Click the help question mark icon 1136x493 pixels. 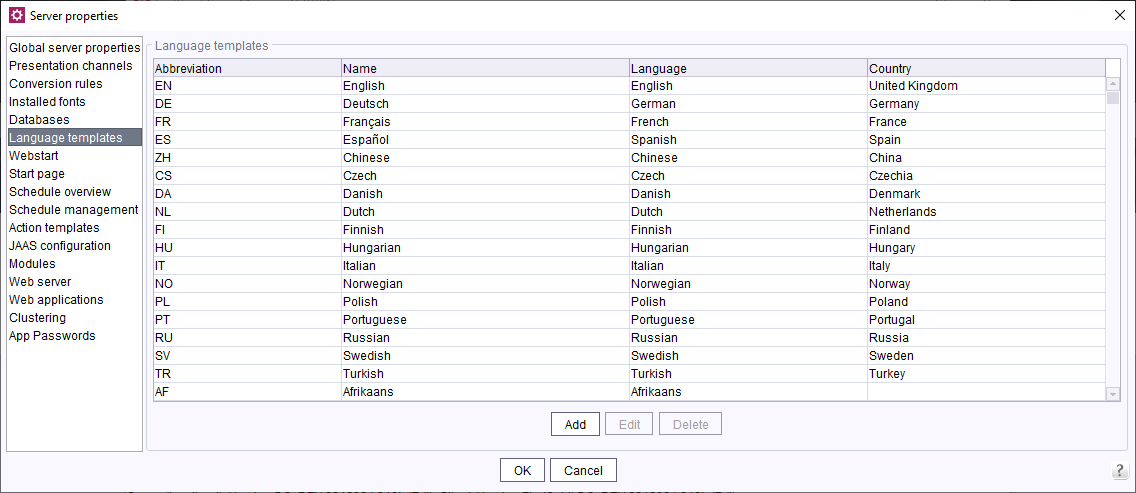[1119, 470]
